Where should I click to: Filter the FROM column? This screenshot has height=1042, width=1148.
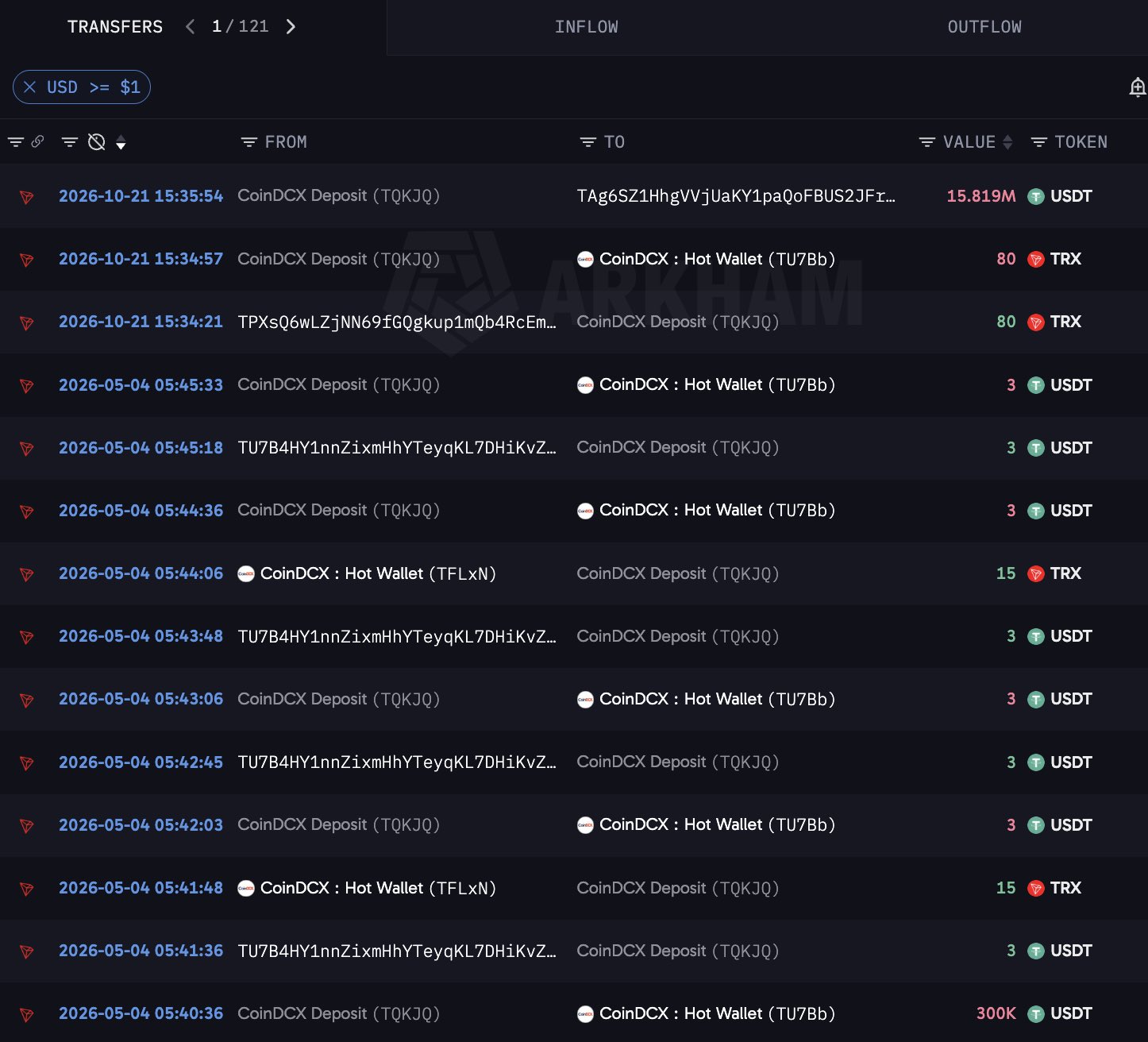tap(249, 142)
